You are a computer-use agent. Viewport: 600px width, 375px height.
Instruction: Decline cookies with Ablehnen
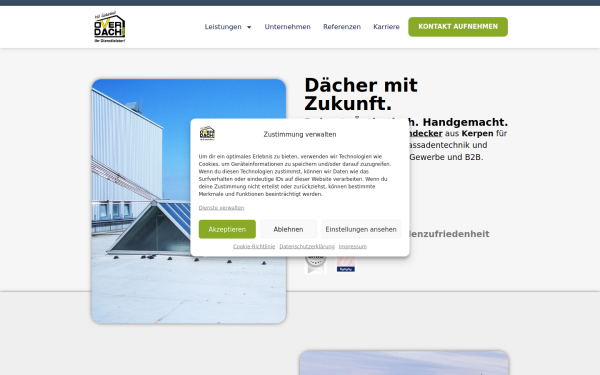coord(288,229)
